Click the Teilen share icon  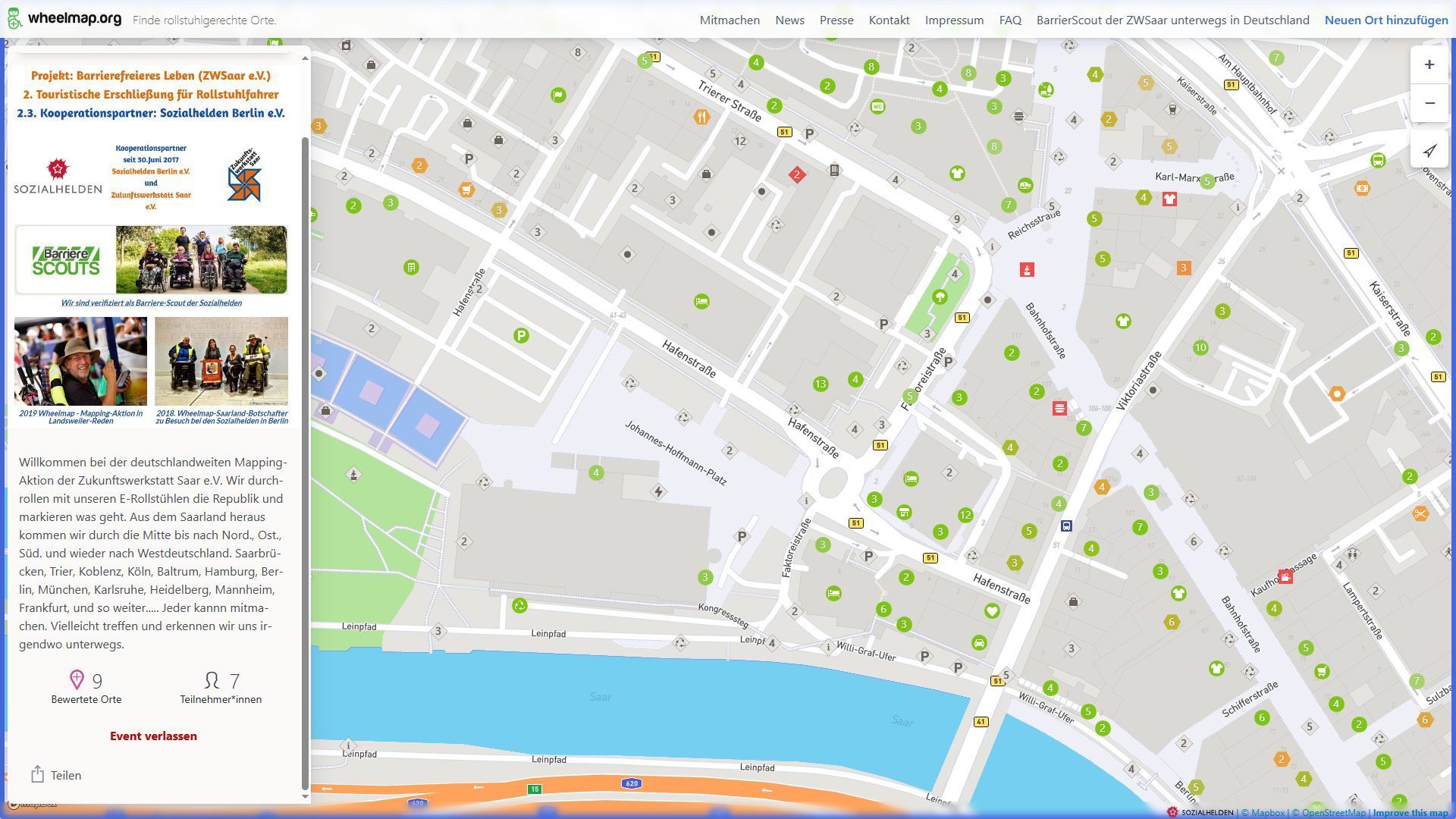pyautogui.click(x=37, y=774)
